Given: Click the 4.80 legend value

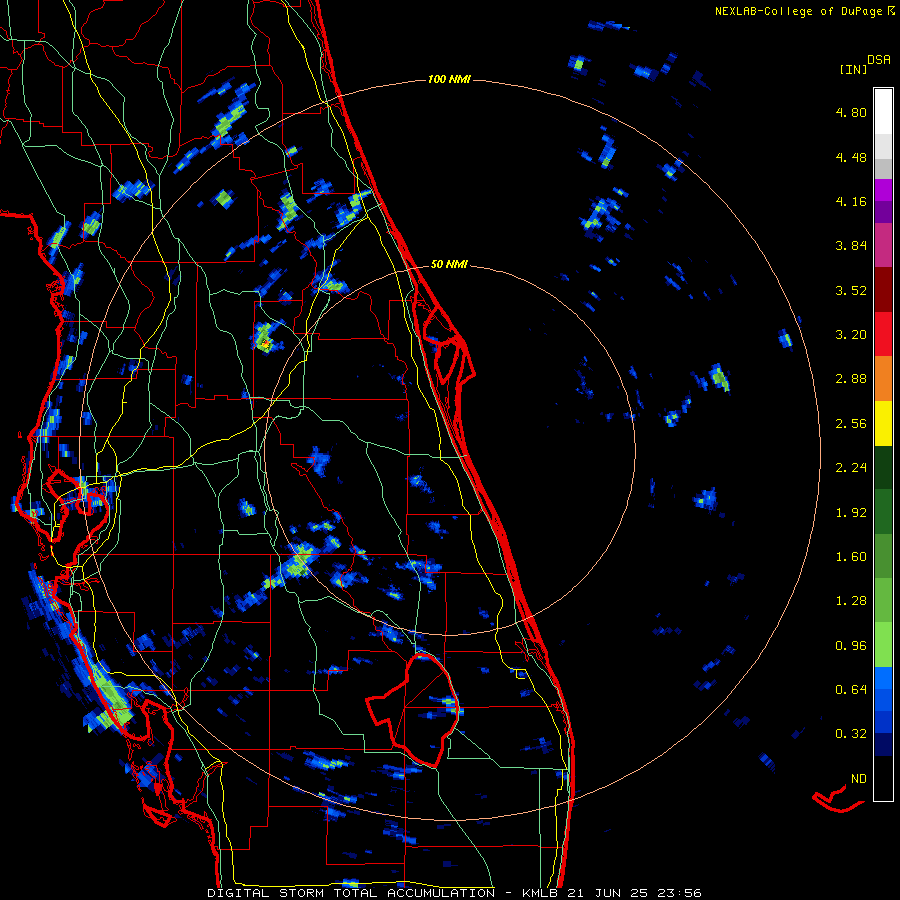Looking at the screenshot, I should [851, 112].
